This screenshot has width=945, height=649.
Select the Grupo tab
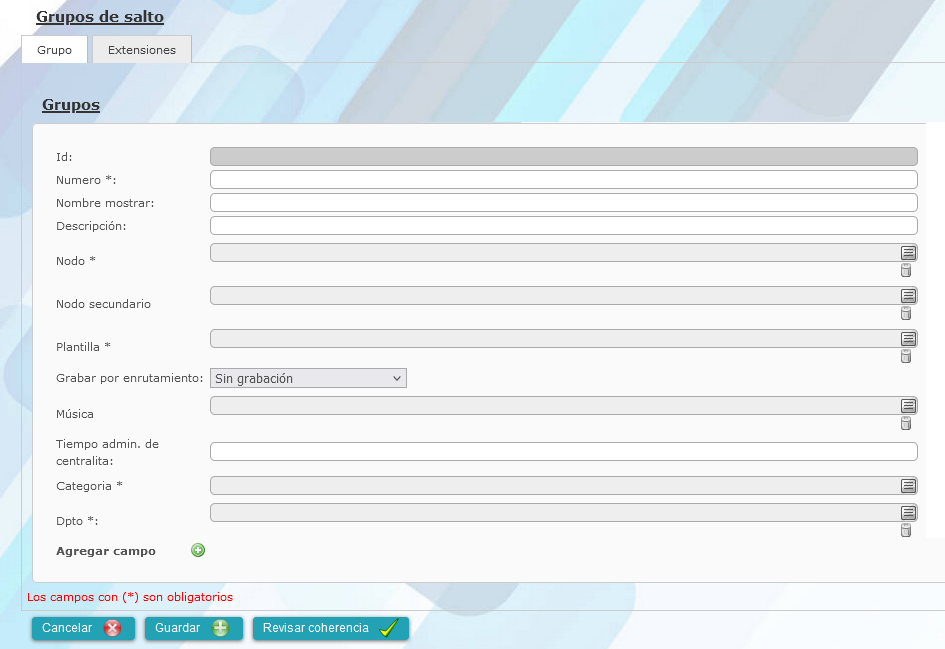coord(54,49)
